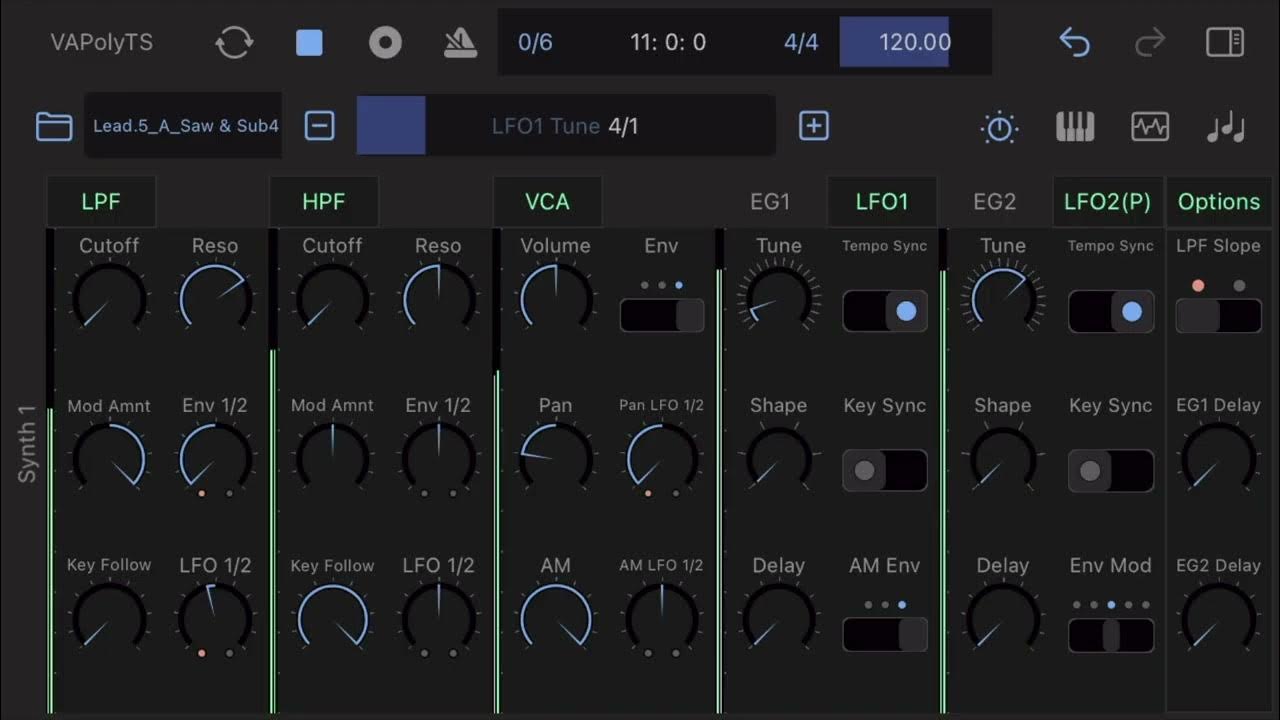Increase LFO1 Tune with plus button
This screenshot has width=1280, height=720.
(814, 126)
